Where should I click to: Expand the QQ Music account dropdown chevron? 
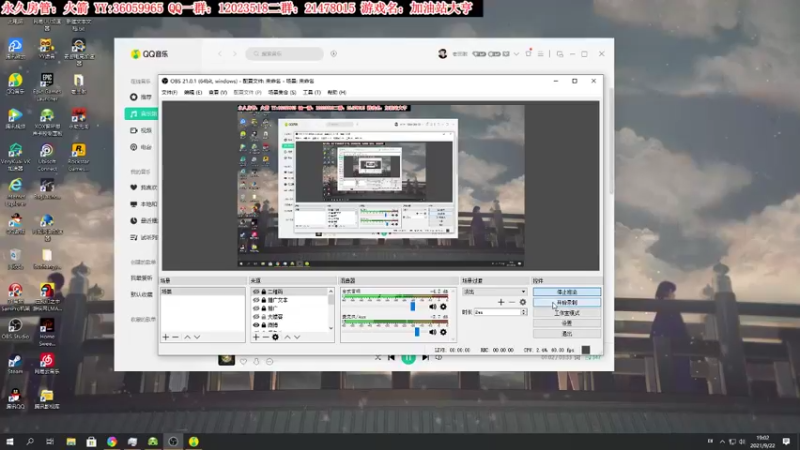click(516, 54)
